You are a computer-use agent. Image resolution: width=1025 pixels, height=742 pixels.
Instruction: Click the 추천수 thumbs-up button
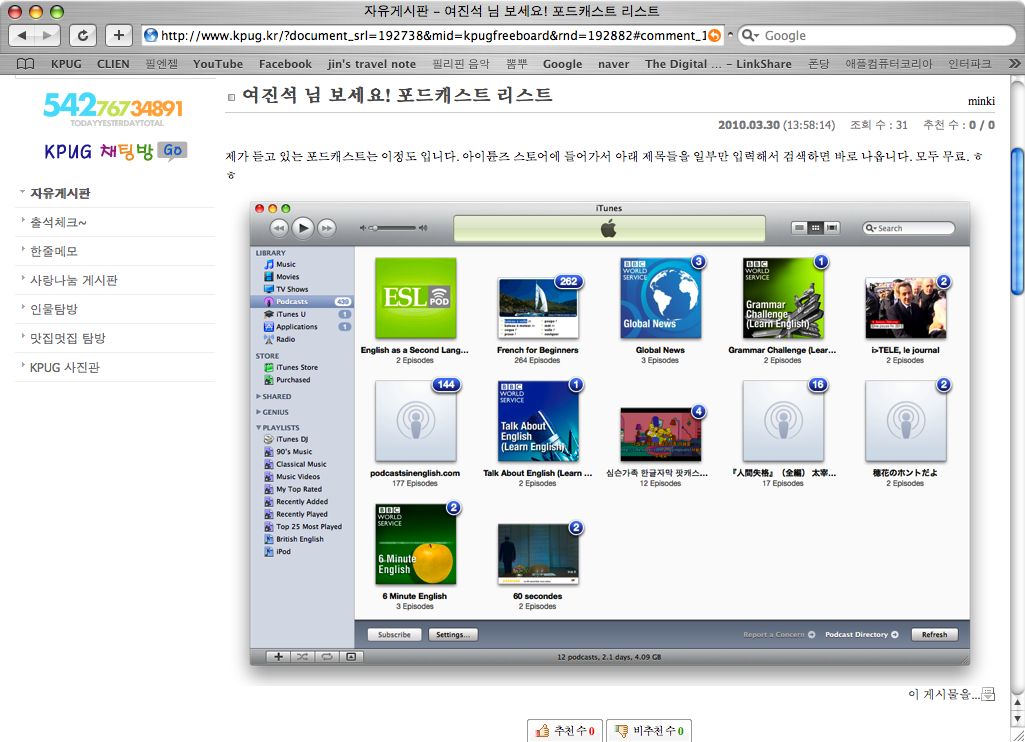click(x=565, y=731)
